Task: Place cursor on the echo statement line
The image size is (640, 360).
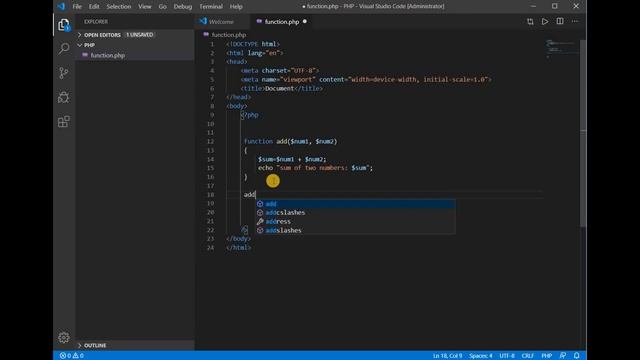Action: [315, 168]
